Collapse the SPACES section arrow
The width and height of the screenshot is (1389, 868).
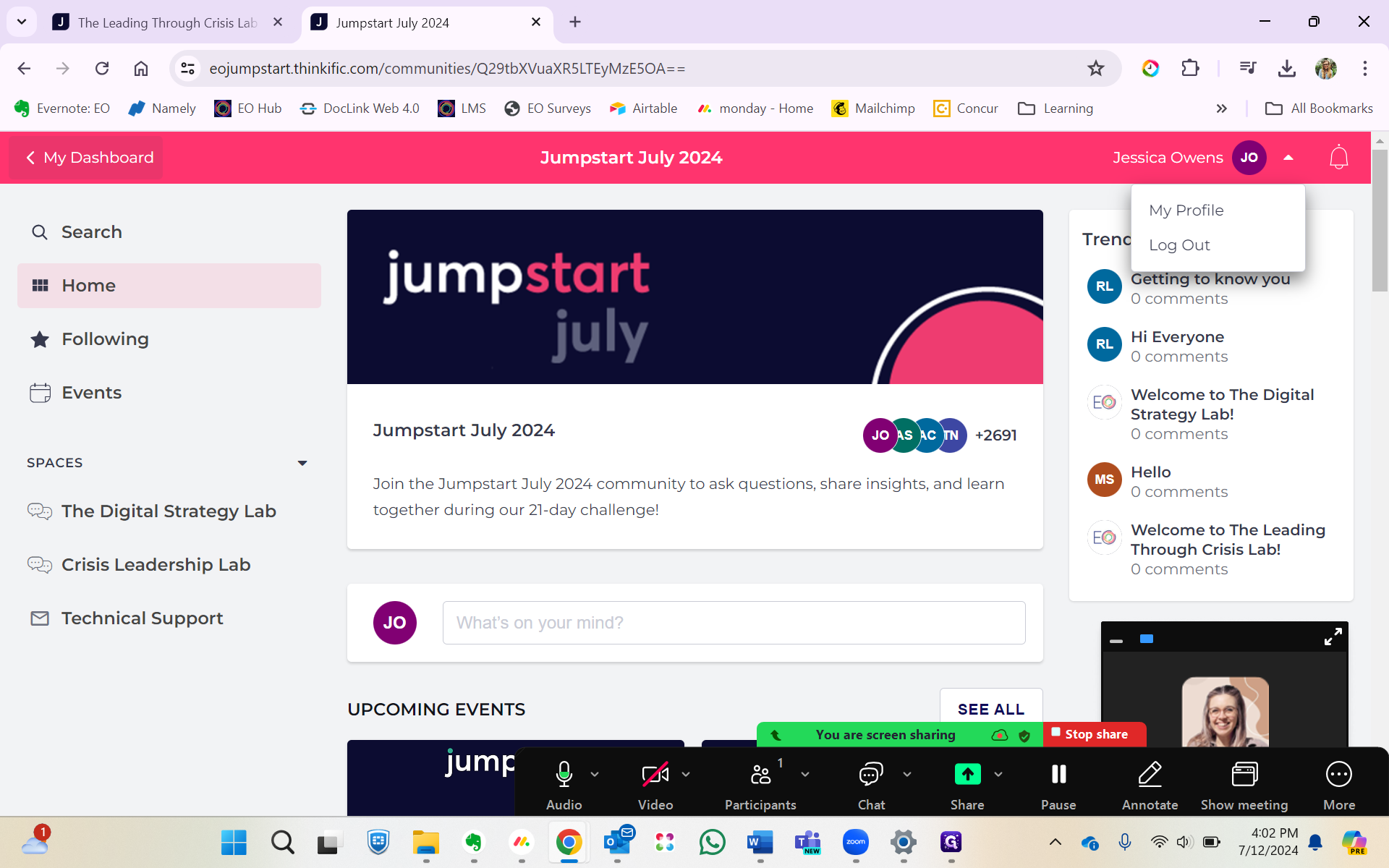click(x=302, y=463)
